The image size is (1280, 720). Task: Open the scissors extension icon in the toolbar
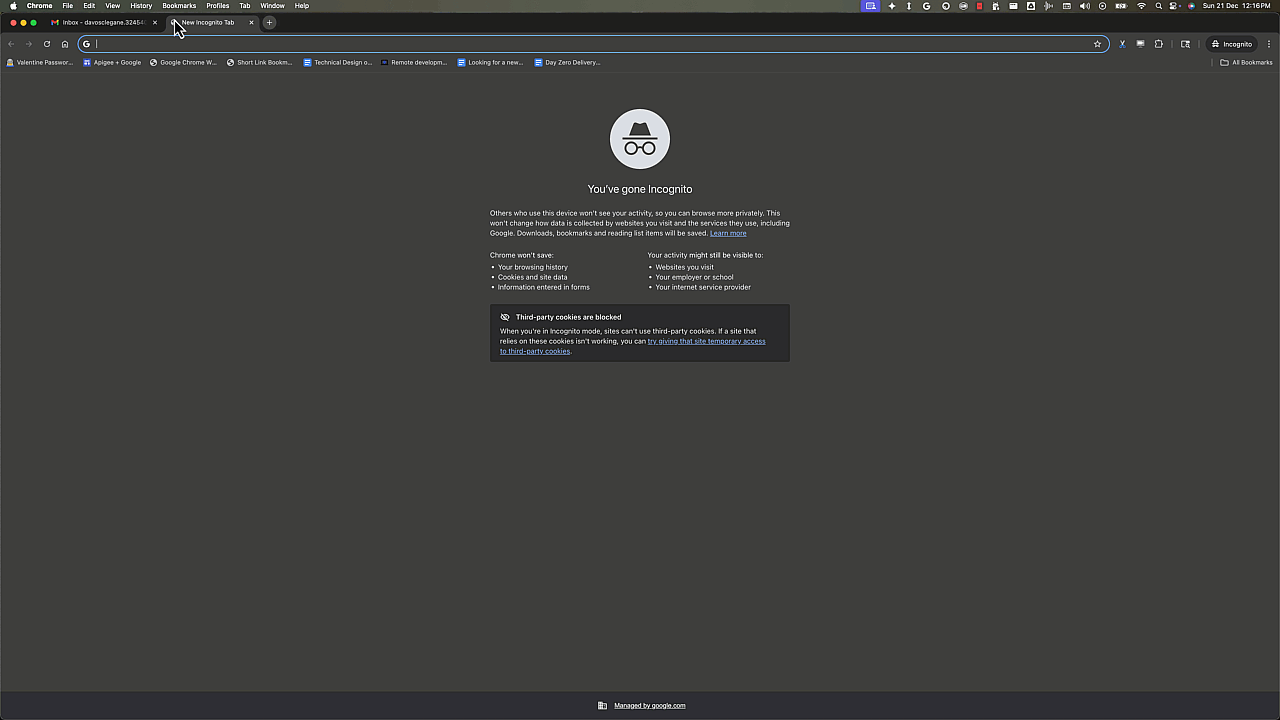(x=1122, y=44)
